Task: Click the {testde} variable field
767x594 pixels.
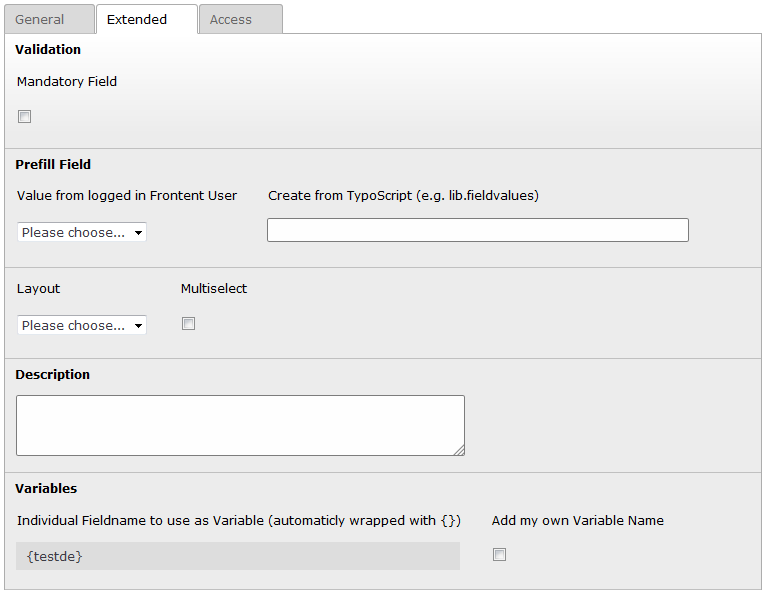Action: pos(238,556)
